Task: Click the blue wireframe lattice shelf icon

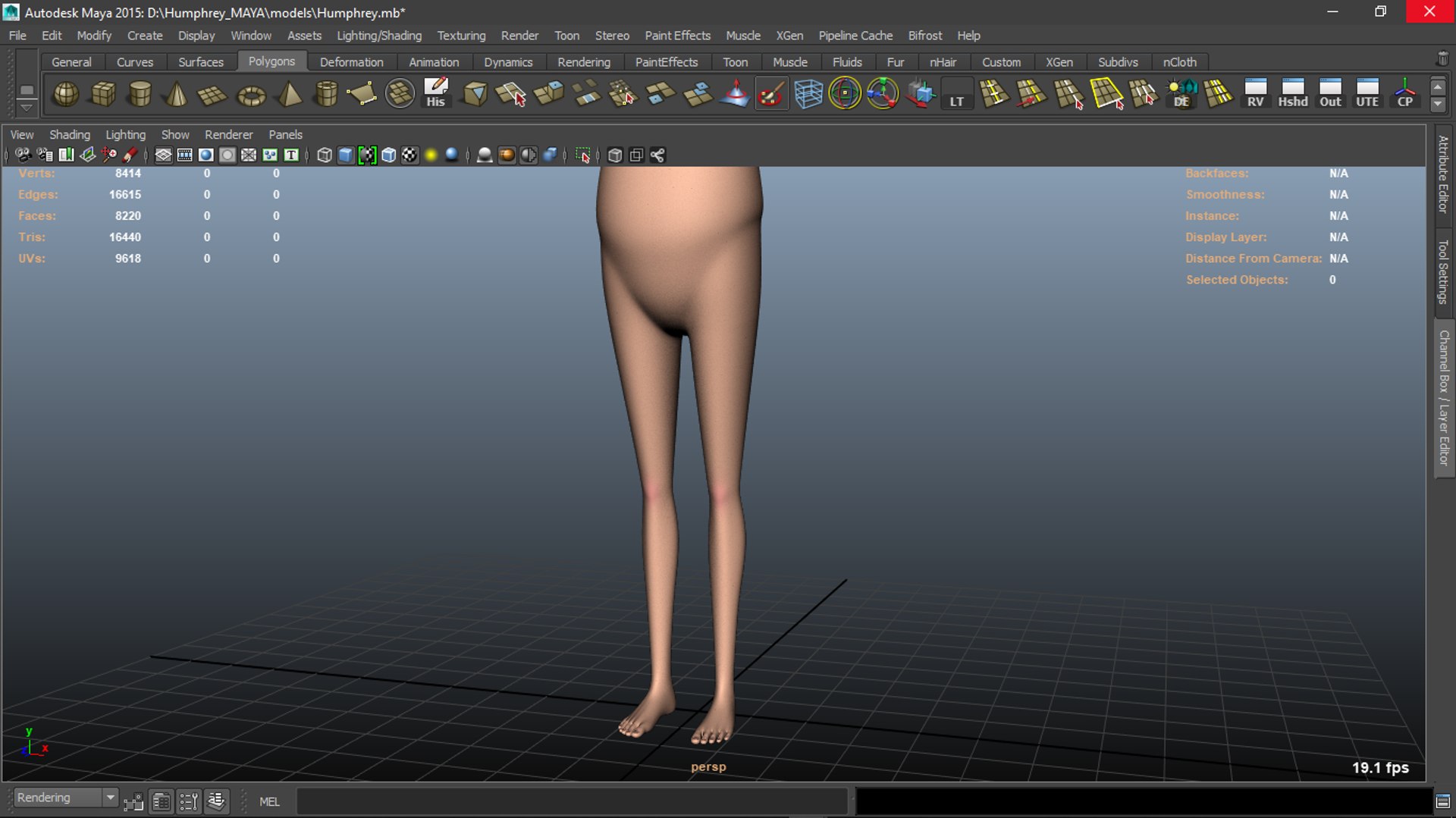Action: point(808,94)
